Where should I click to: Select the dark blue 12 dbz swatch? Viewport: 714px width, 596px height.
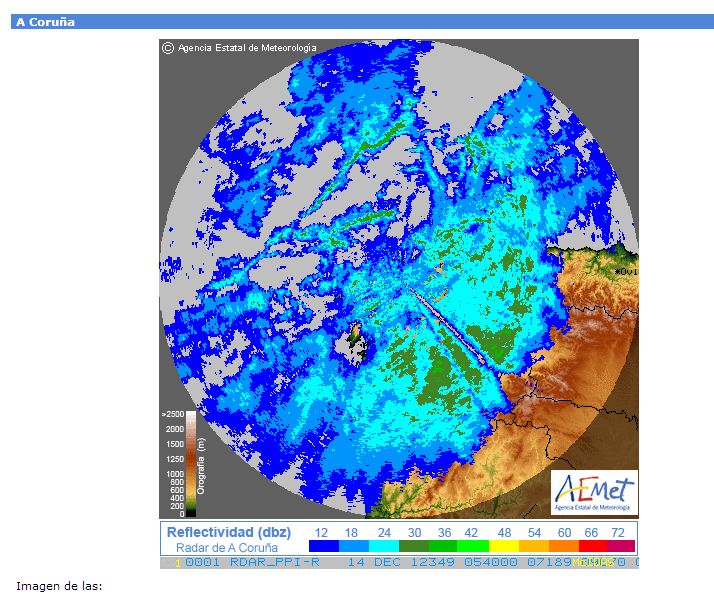322,547
